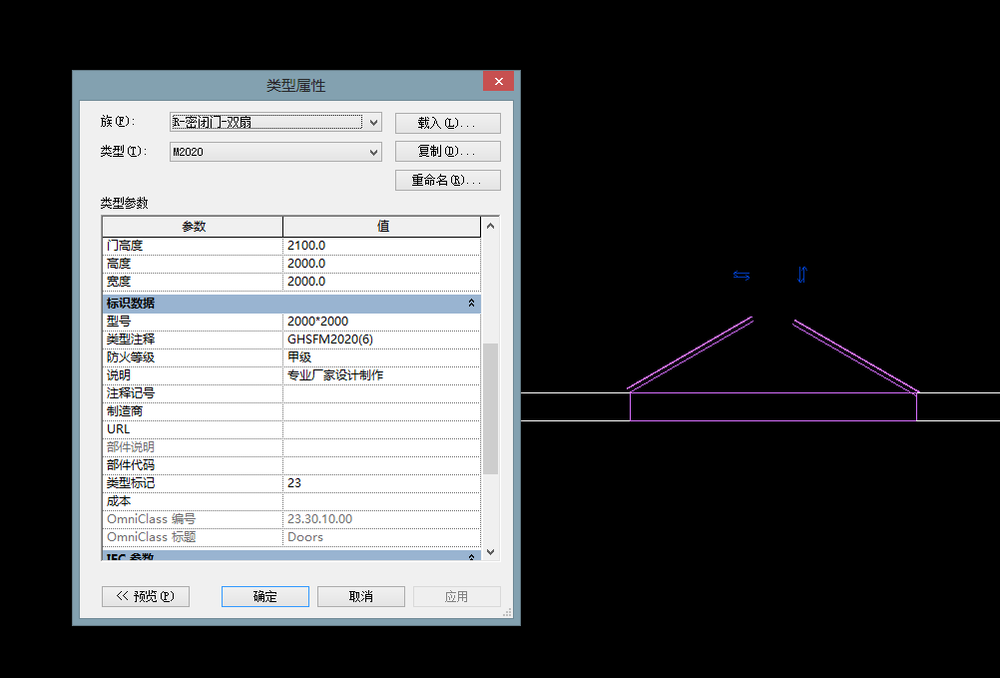Select the 型号 parameter name
The image size is (1000, 678).
[193, 321]
